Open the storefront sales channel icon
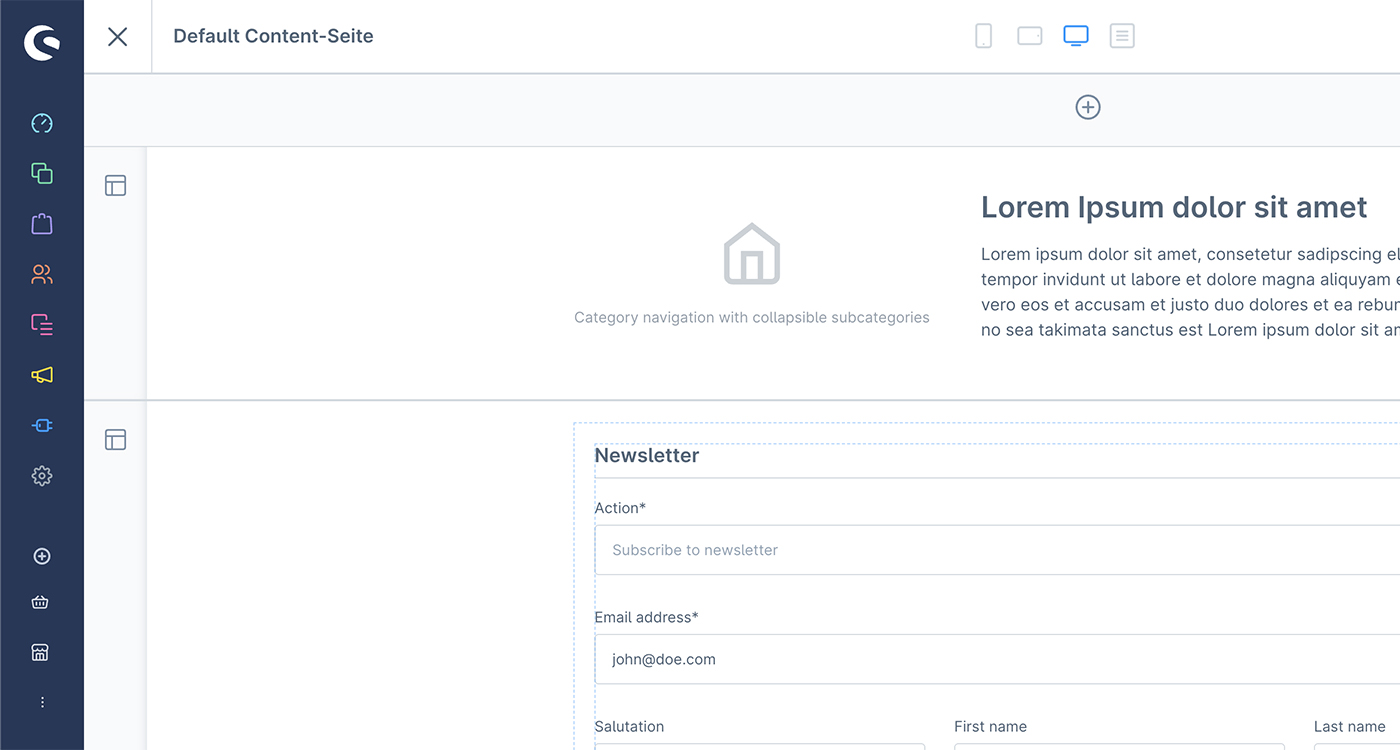The height and width of the screenshot is (750, 1400). coord(42,653)
